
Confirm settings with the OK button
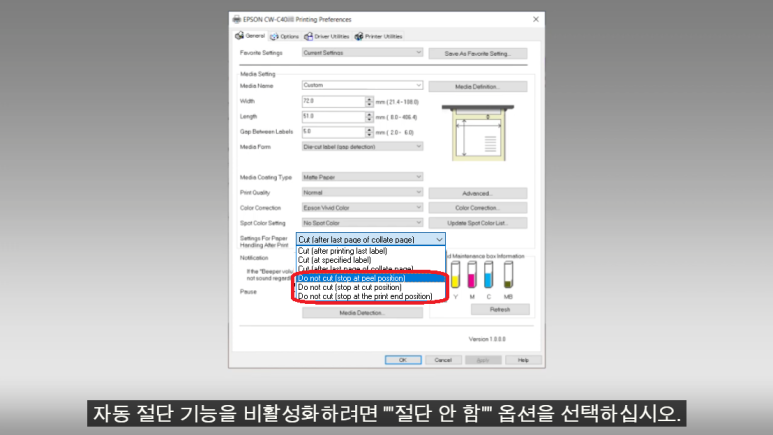tap(403, 360)
